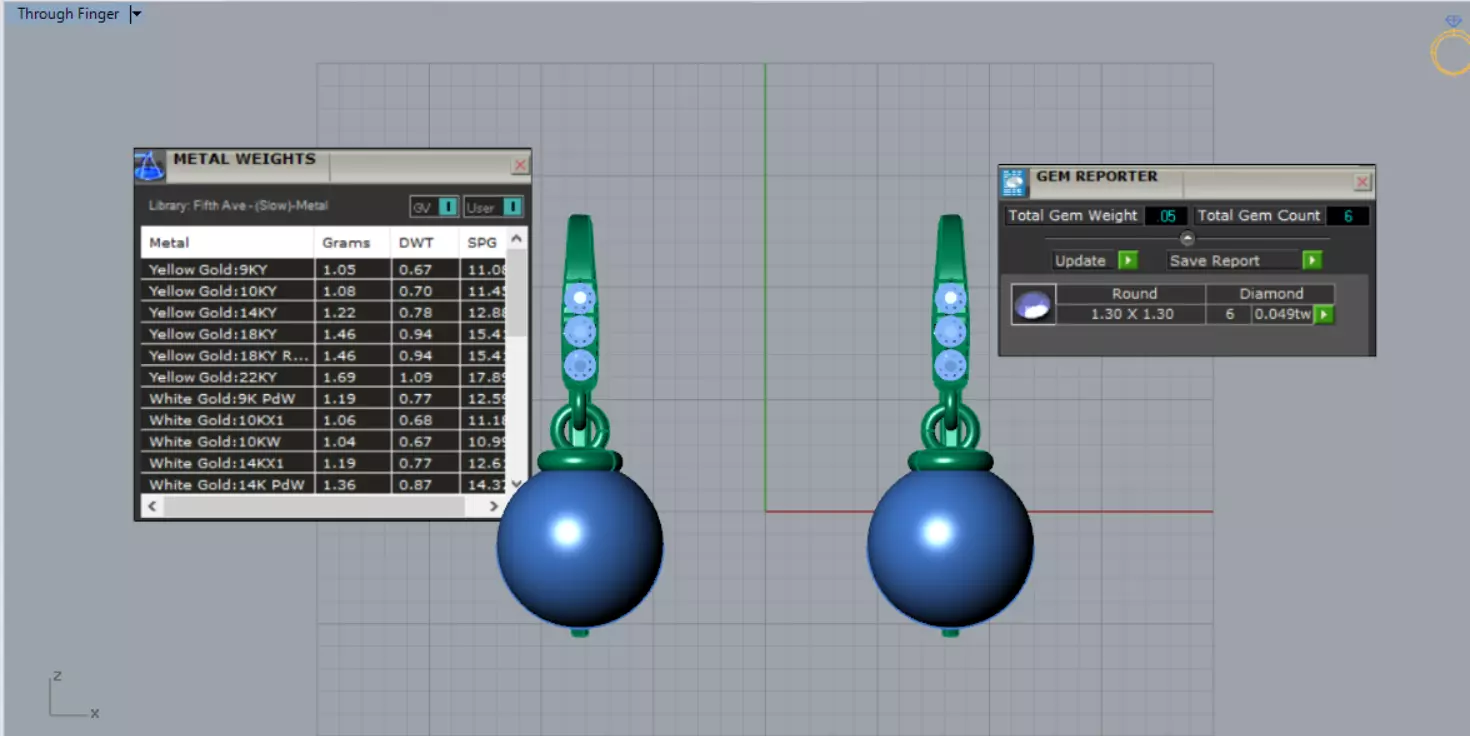Click the Total Gem Weight .05 value

[1166, 216]
